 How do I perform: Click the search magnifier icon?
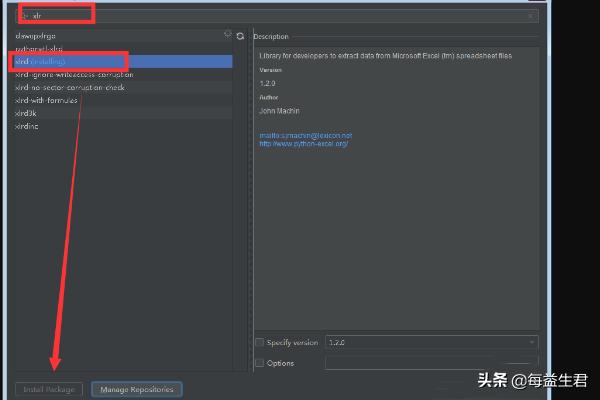pyautogui.click(x=25, y=16)
